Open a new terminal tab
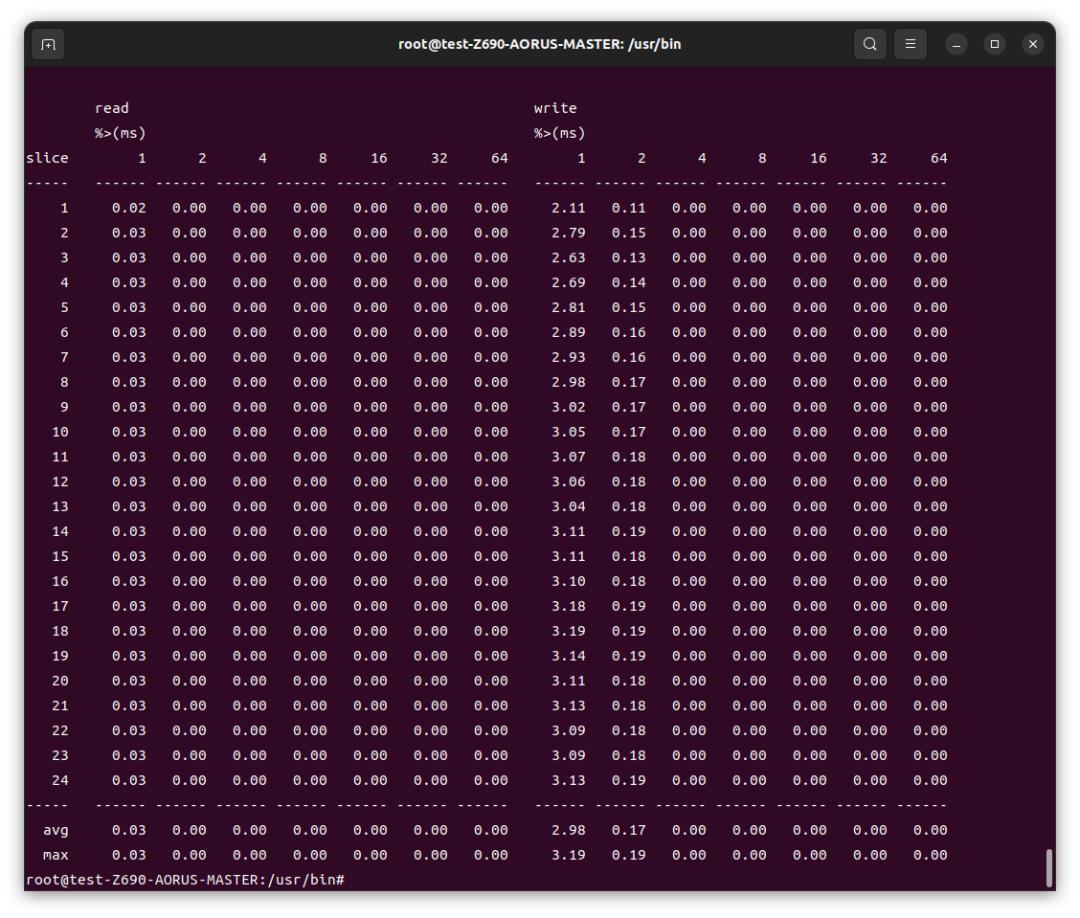The width and height of the screenshot is (1080, 918). point(48,44)
